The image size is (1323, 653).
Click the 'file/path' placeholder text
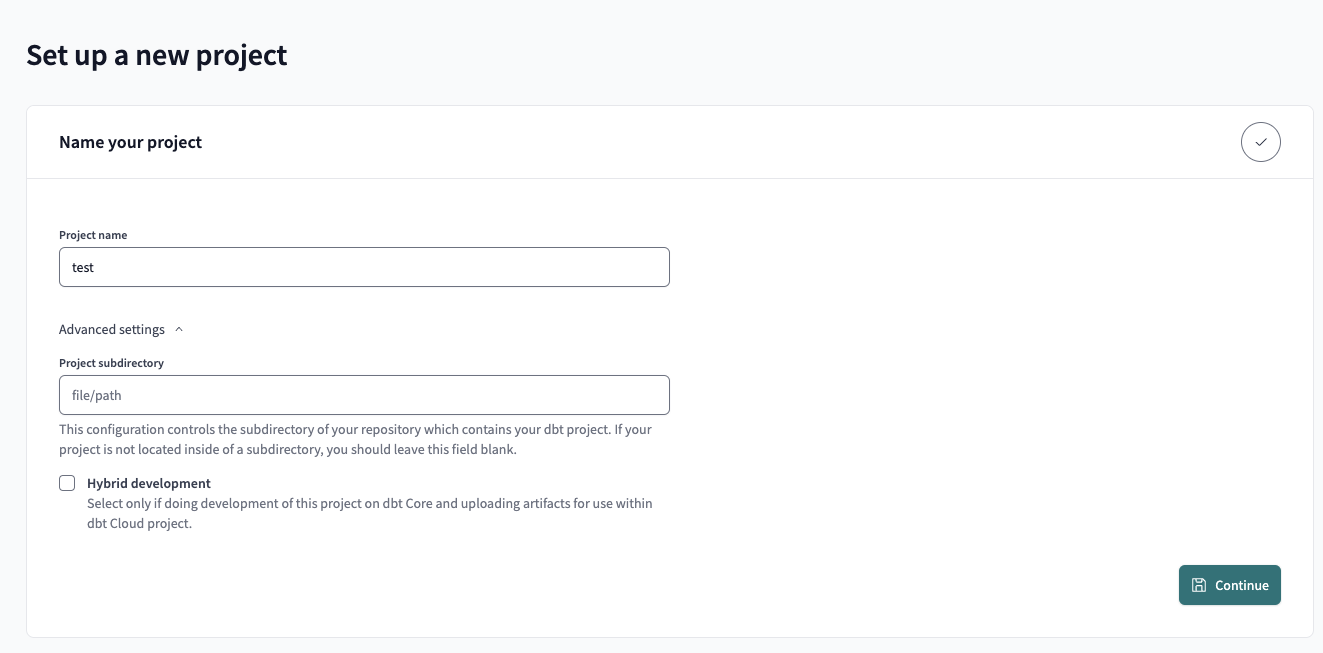97,395
